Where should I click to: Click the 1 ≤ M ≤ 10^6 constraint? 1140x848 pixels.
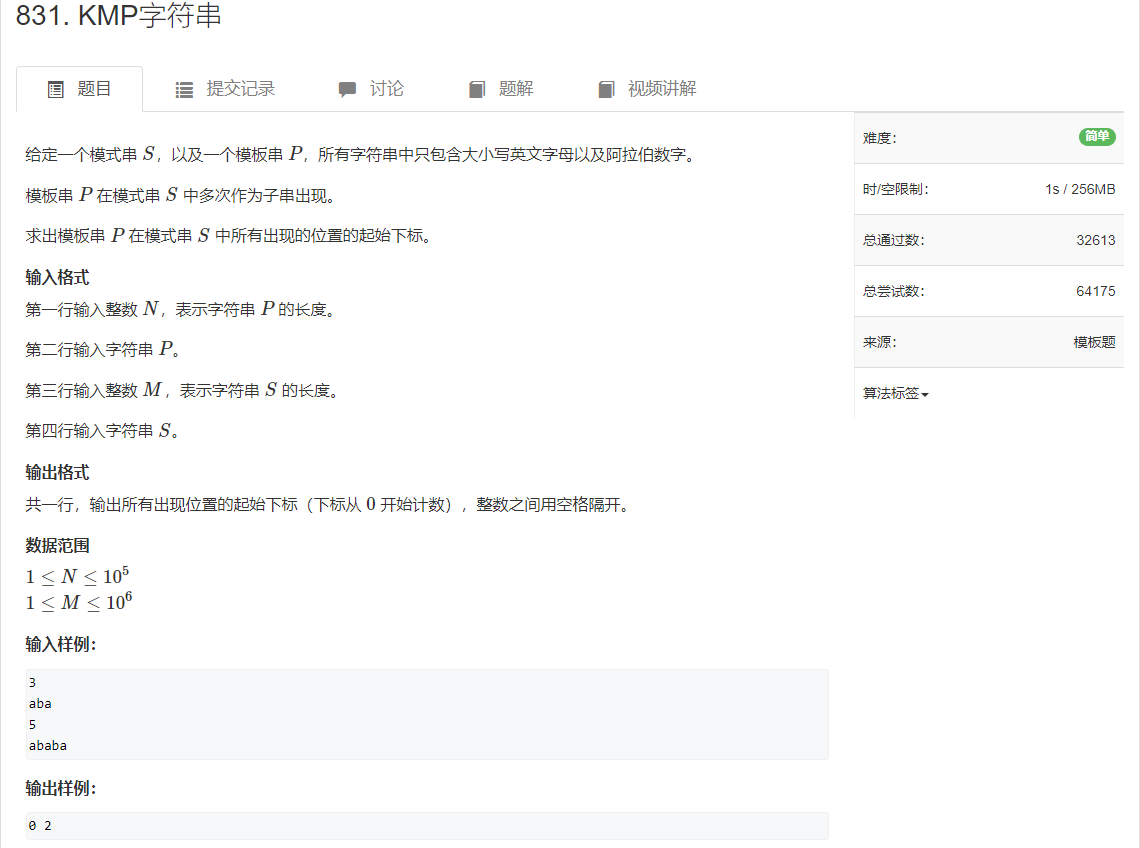[x=79, y=601]
